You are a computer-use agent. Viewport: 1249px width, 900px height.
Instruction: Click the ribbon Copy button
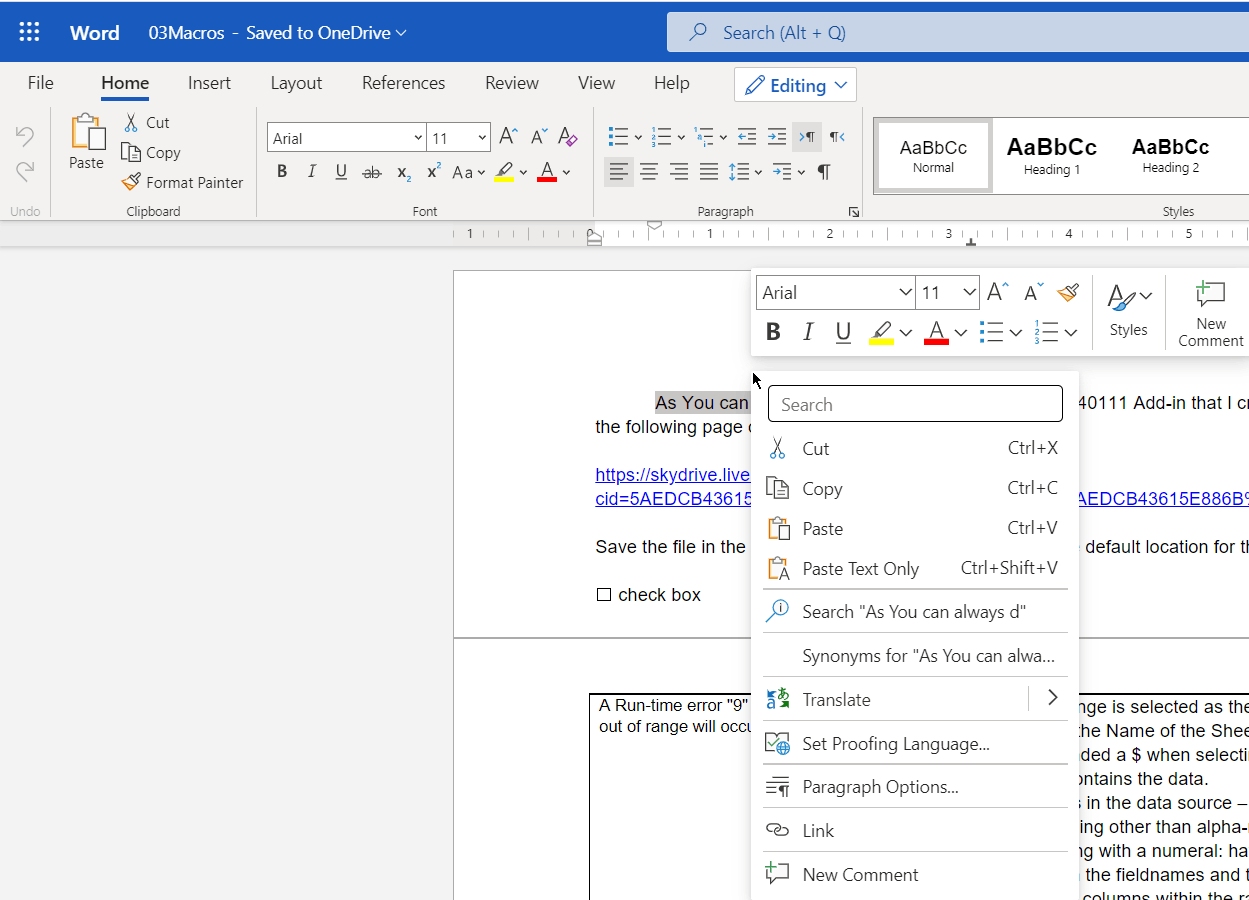click(x=151, y=152)
